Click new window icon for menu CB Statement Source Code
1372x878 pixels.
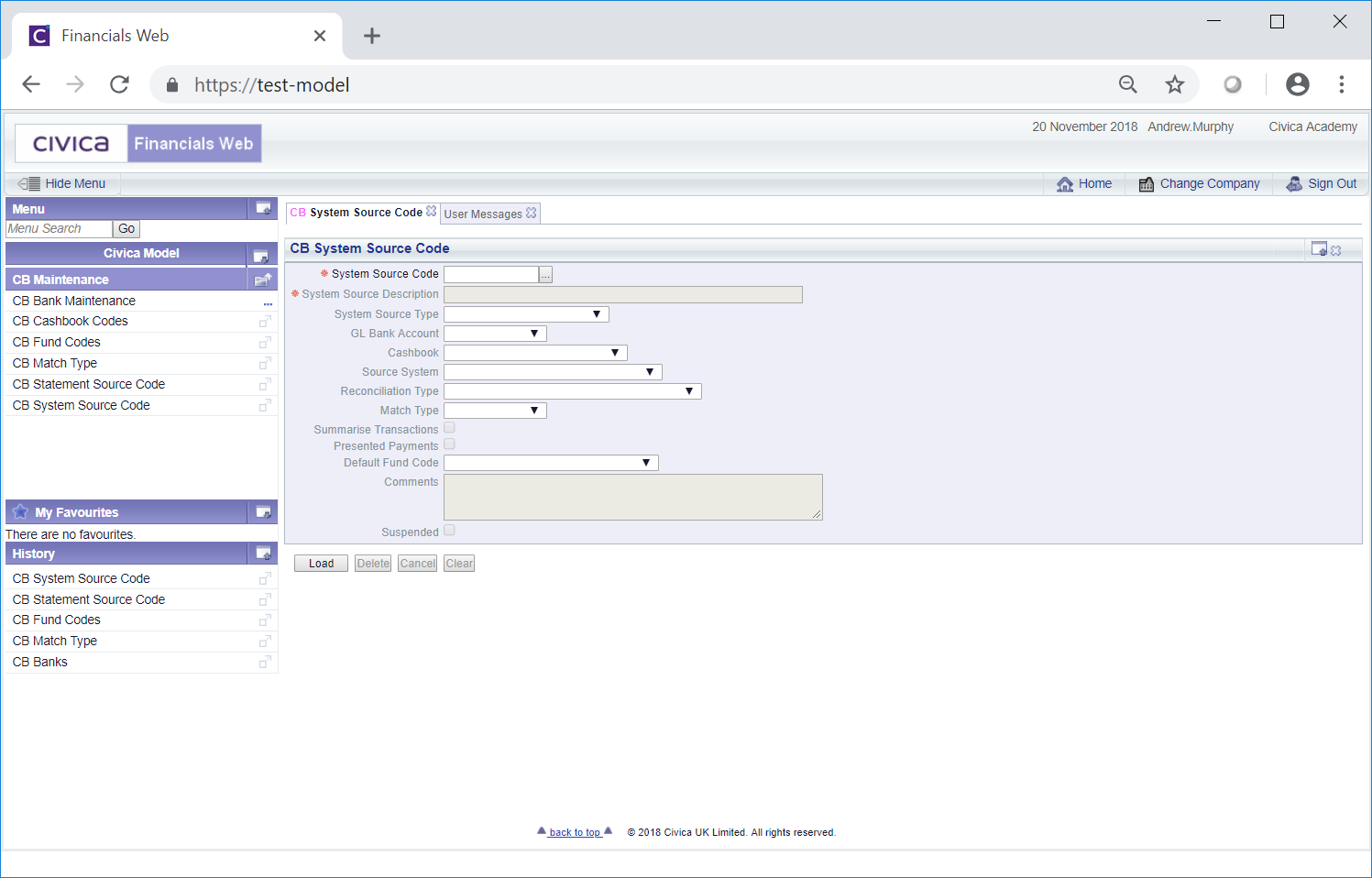265,385
